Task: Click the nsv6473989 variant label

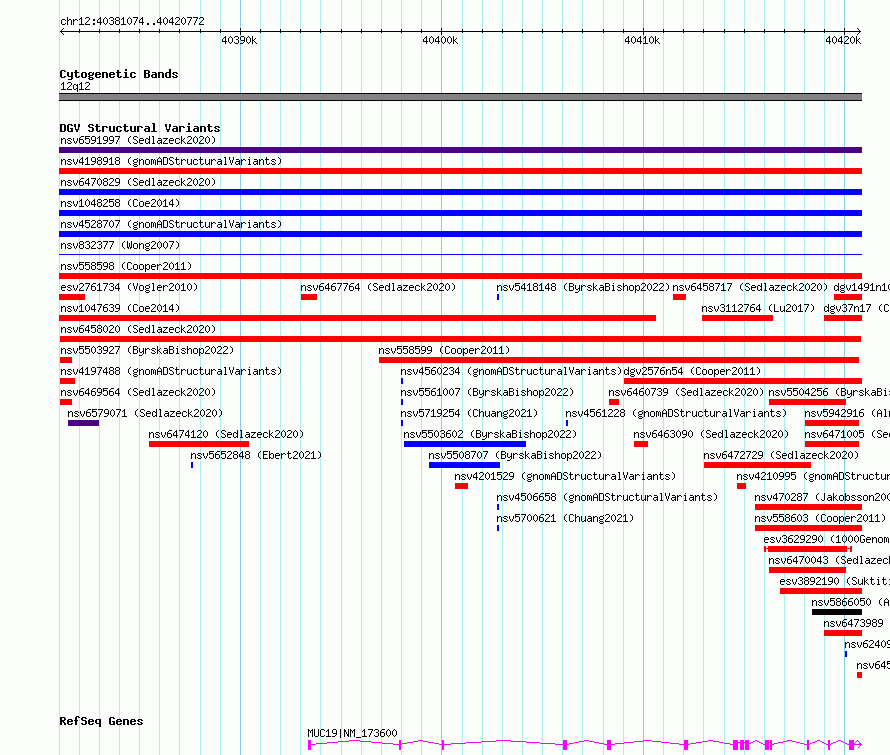Action: (853, 623)
